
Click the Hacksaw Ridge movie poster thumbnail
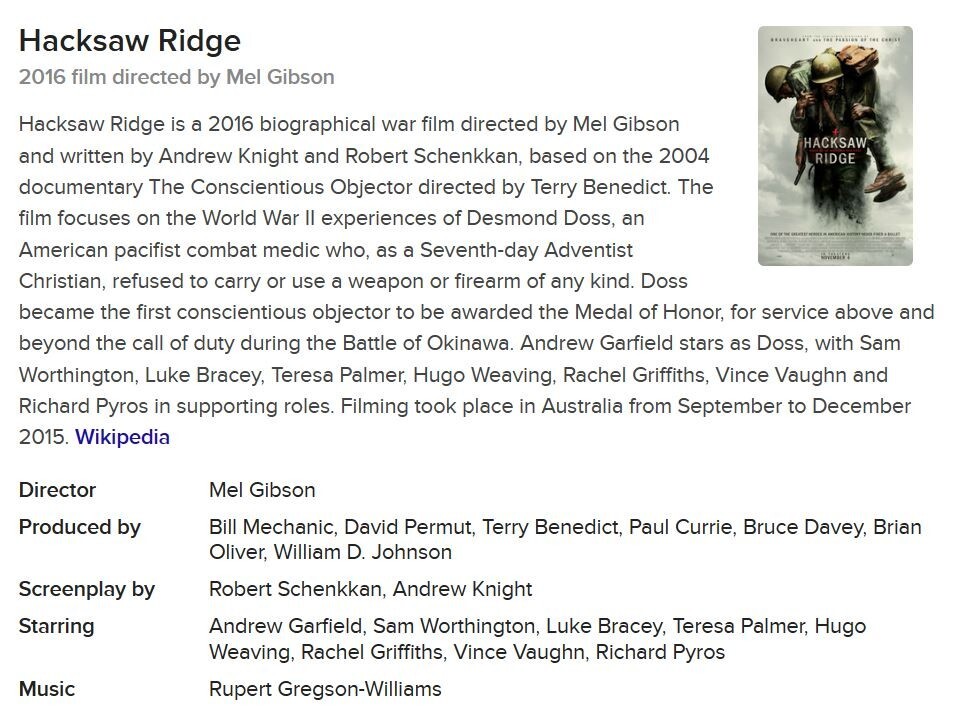835,146
